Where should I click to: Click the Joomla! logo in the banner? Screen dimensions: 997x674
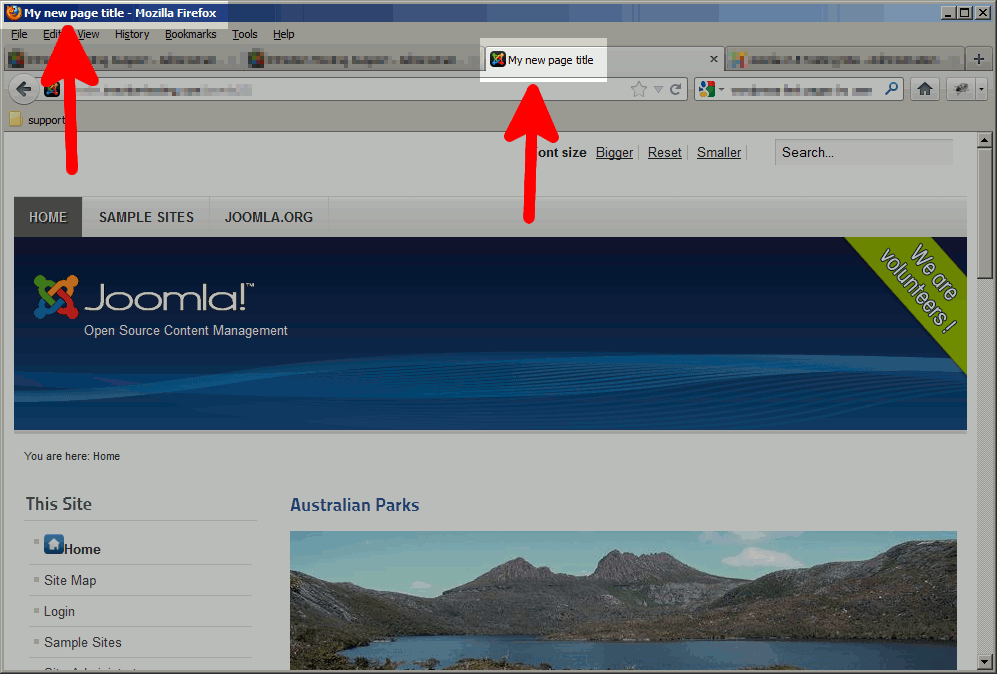pos(144,297)
